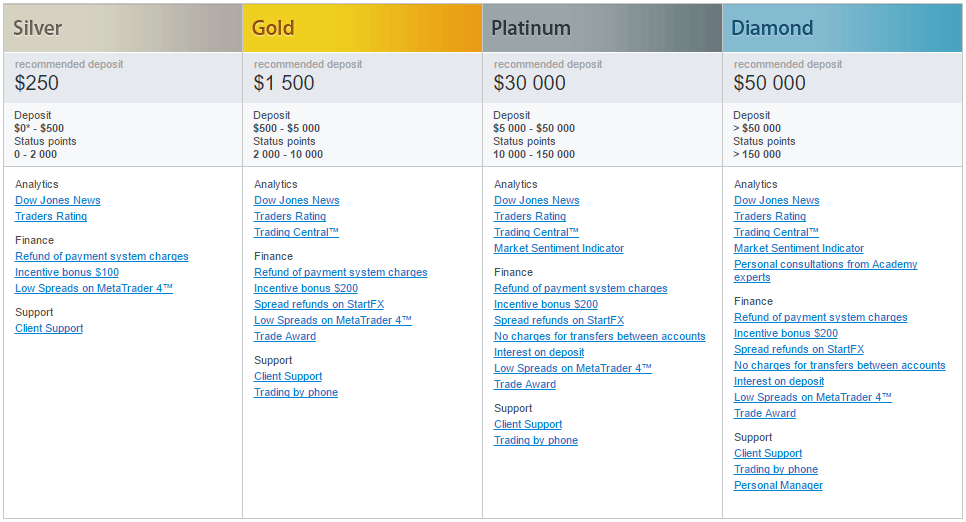966x522 pixels.
Task: Open Trade Award in Platinum column
Action: (524, 385)
